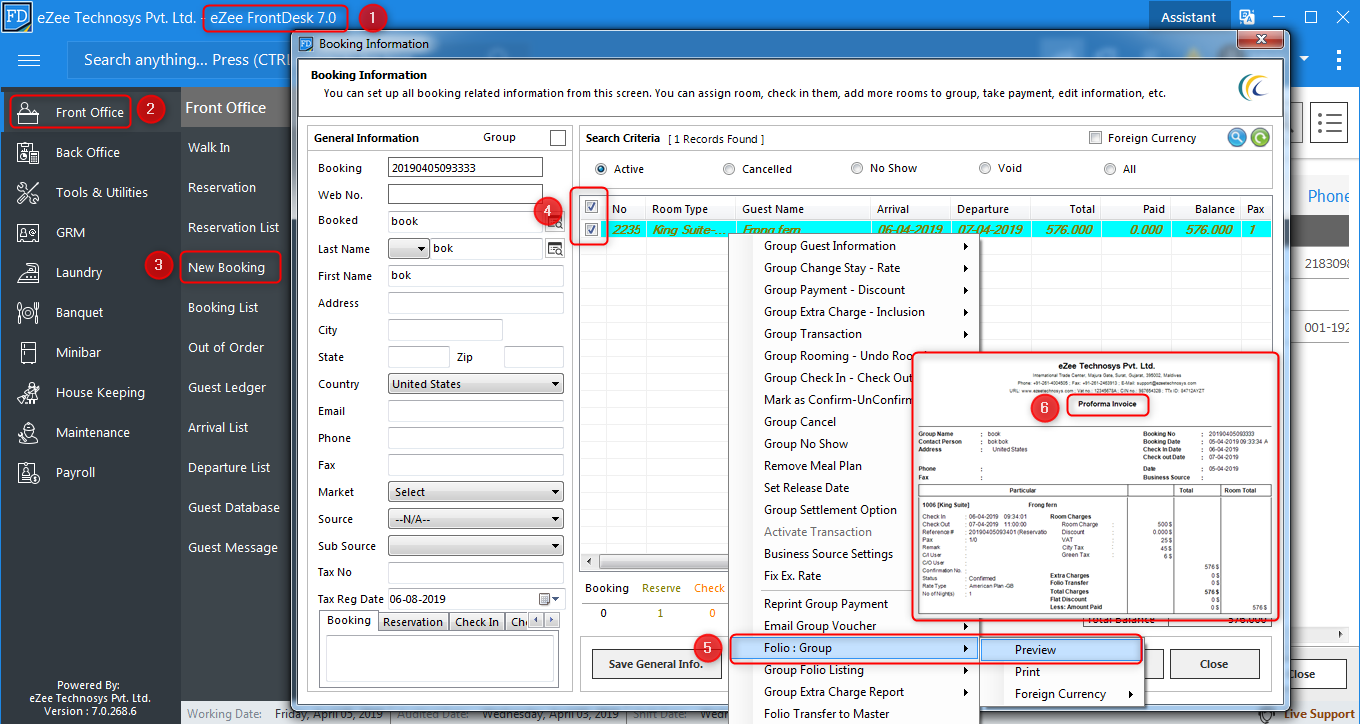Open Guest Ledger in Front Office menu
The height and width of the screenshot is (724, 1360).
click(227, 387)
